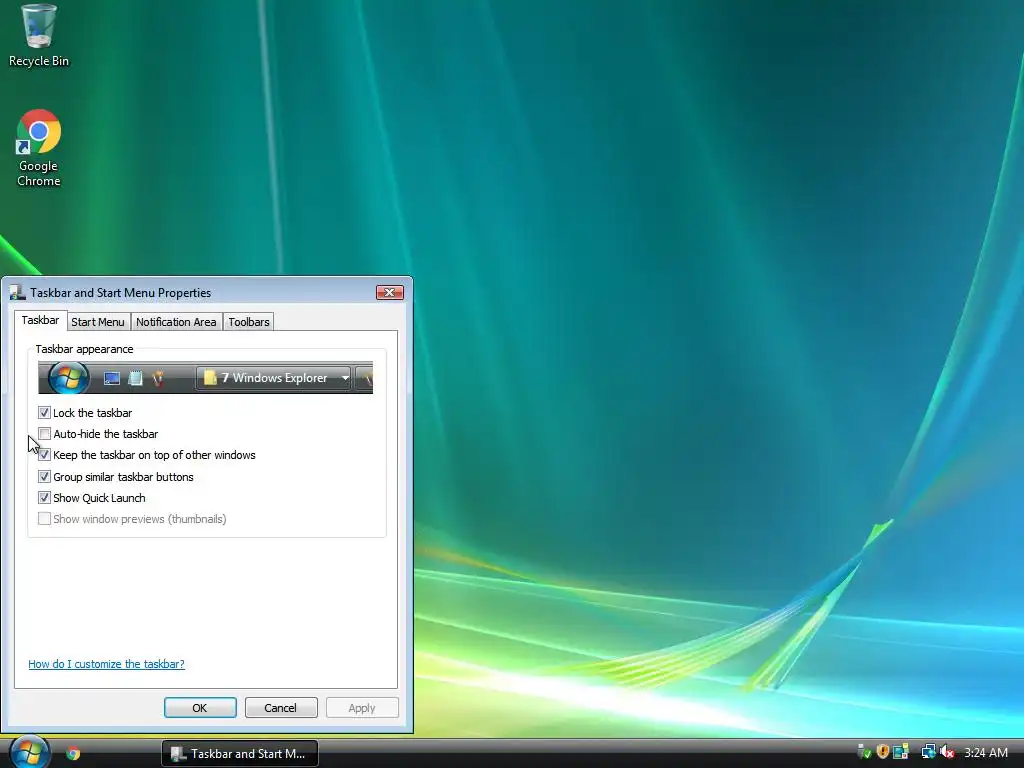The height and width of the screenshot is (768, 1024).
Task: Uncheck Show Quick Launch
Action: coord(44,498)
